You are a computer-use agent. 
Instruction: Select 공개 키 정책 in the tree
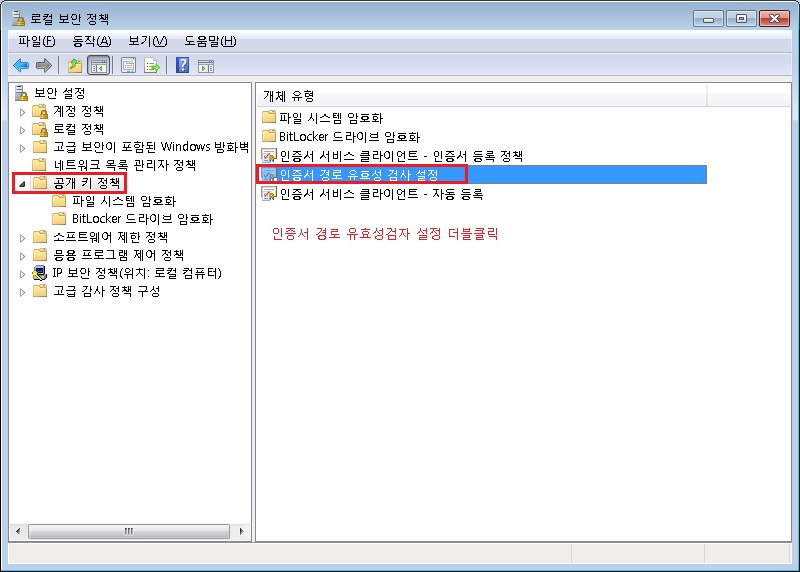pos(87,183)
